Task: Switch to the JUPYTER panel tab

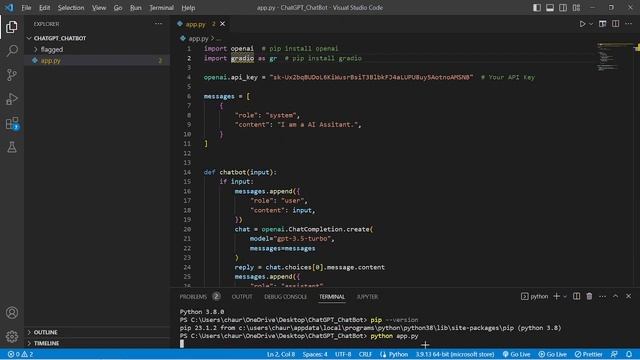Action: tap(367, 297)
